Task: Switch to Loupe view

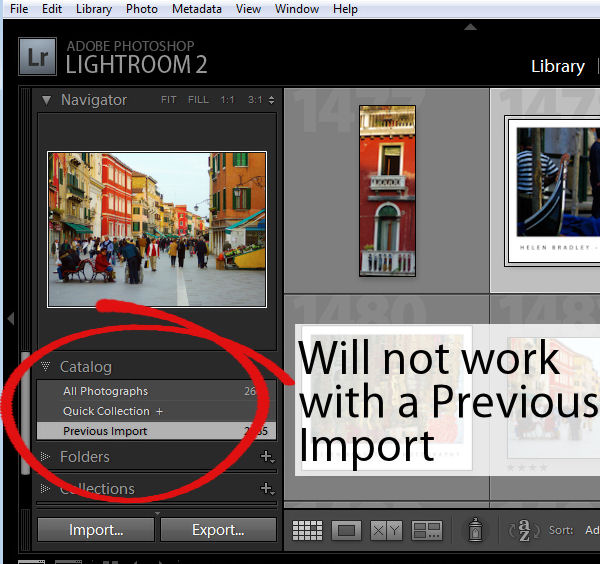Action: pos(346,530)
